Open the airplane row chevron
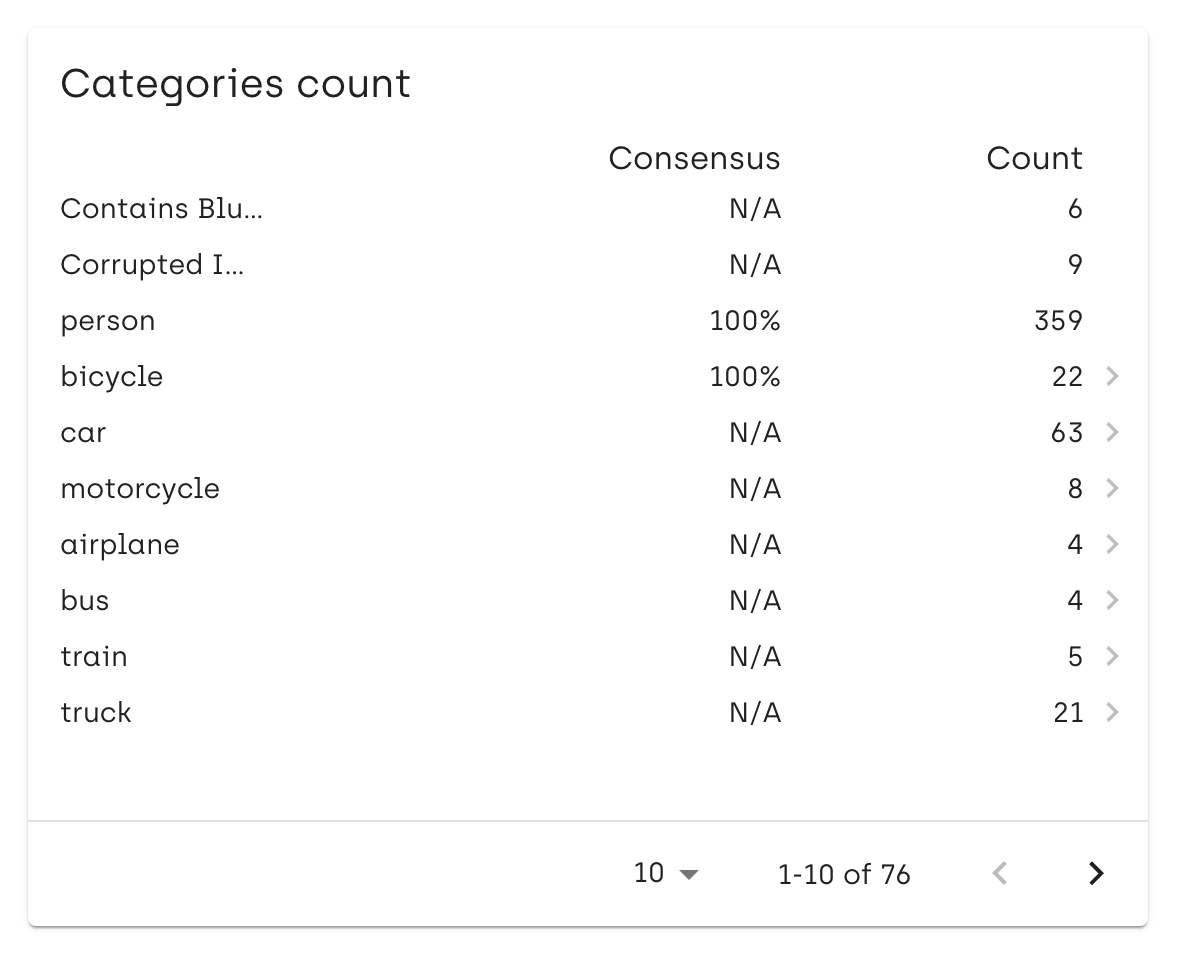The height and width of the screenshot is (954, 1184). pos(1112,544)
